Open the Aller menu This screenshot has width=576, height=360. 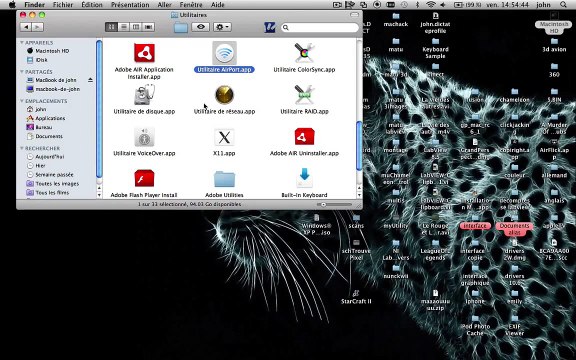(x=164, y=5)
